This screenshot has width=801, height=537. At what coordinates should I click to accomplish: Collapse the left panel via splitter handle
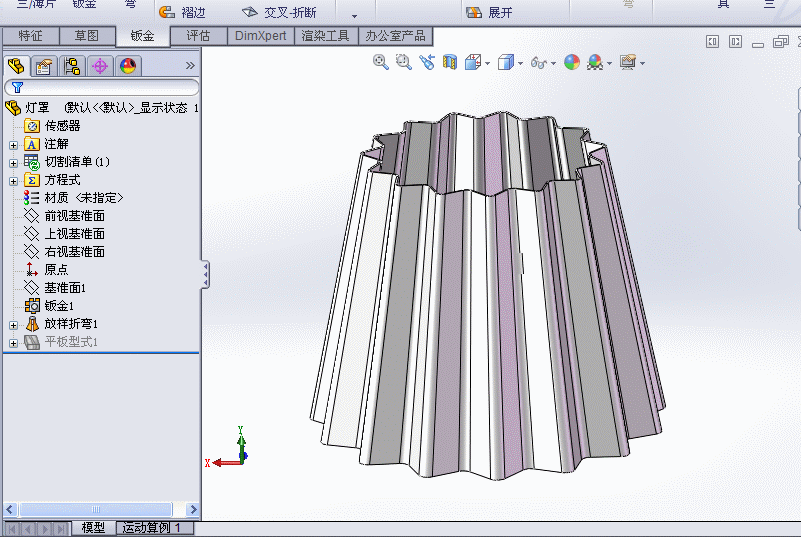[205, 275]
